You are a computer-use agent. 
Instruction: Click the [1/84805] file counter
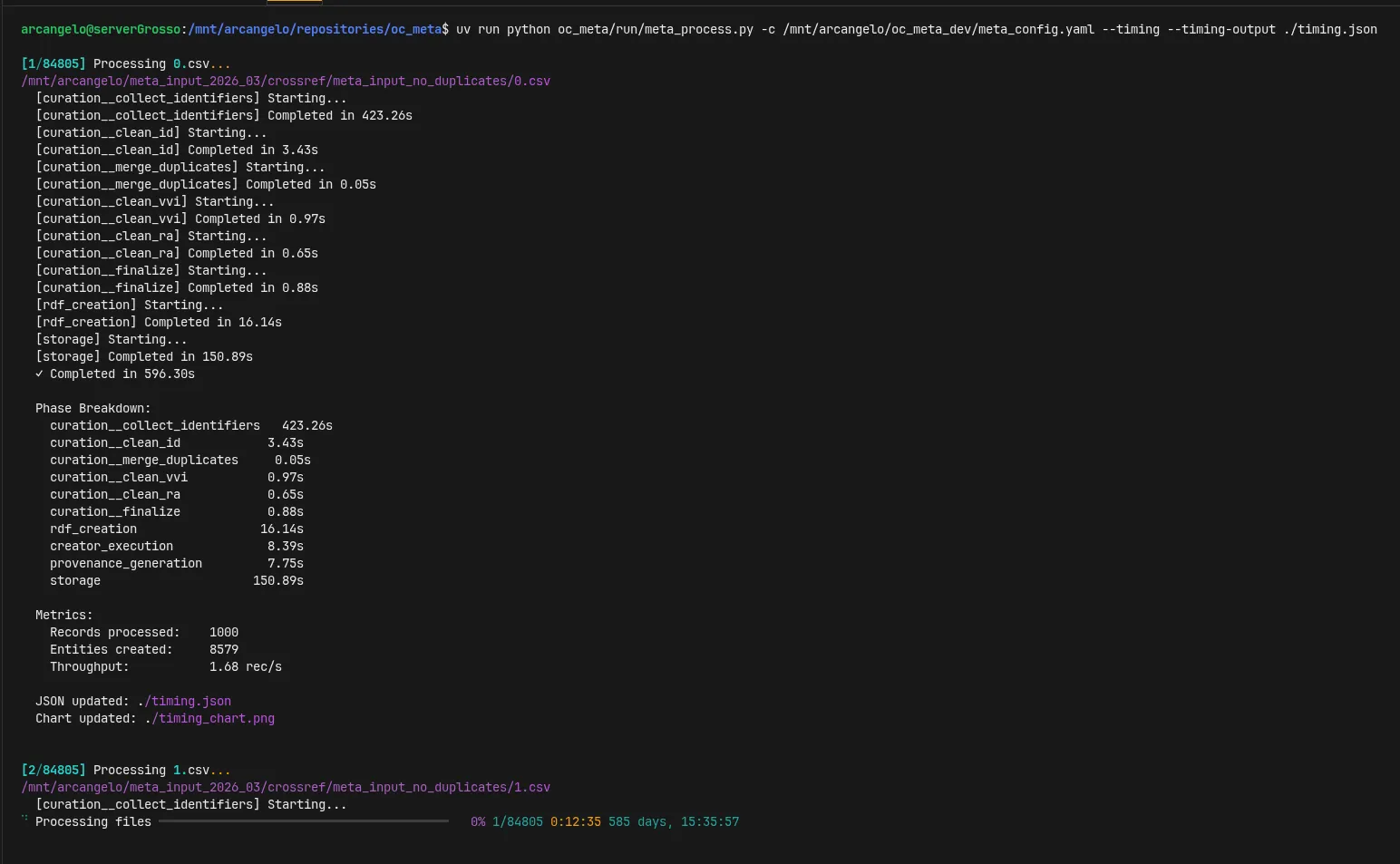pos(53,63)
